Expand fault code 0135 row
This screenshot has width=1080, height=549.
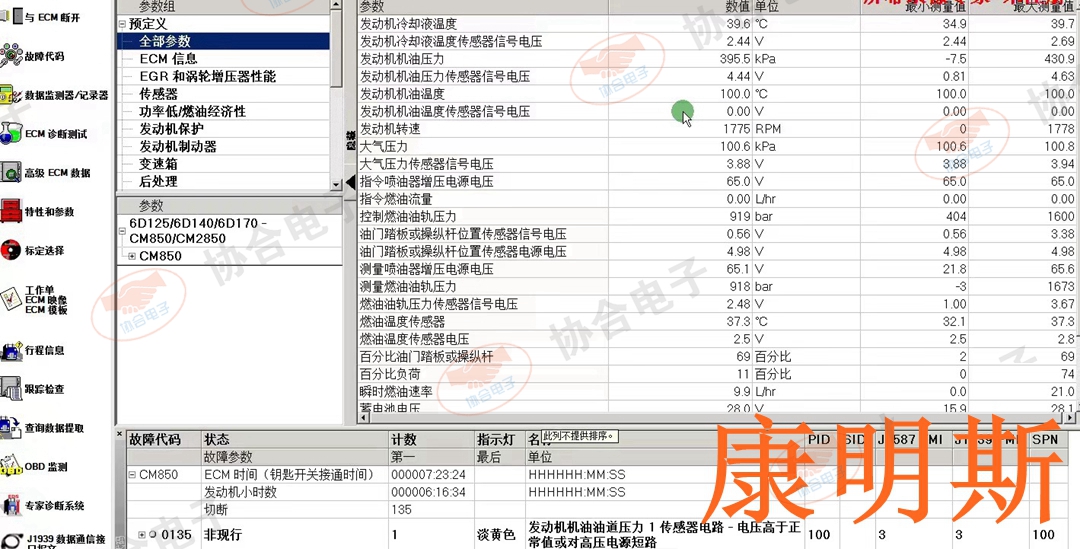point(142,535)
